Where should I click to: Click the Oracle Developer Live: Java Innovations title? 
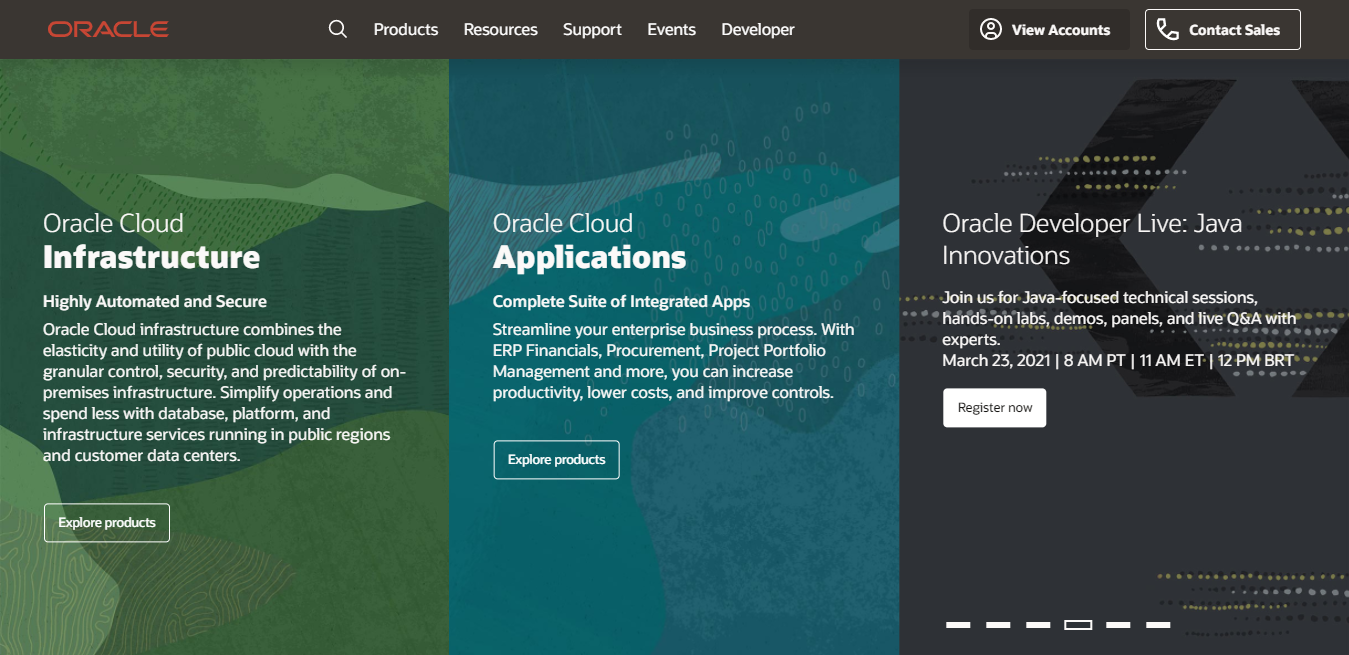click(1092, 239)
